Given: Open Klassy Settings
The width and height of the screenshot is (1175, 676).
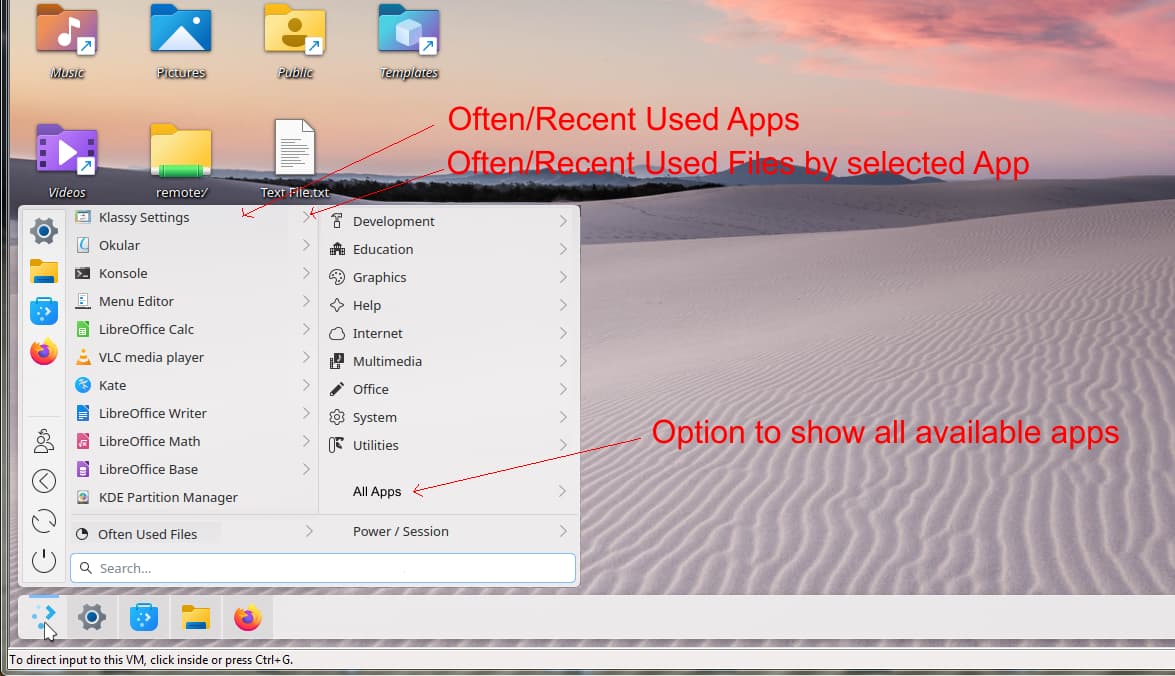Looking at the screenshot, I should pyautogui.click(x=142, y=217).
